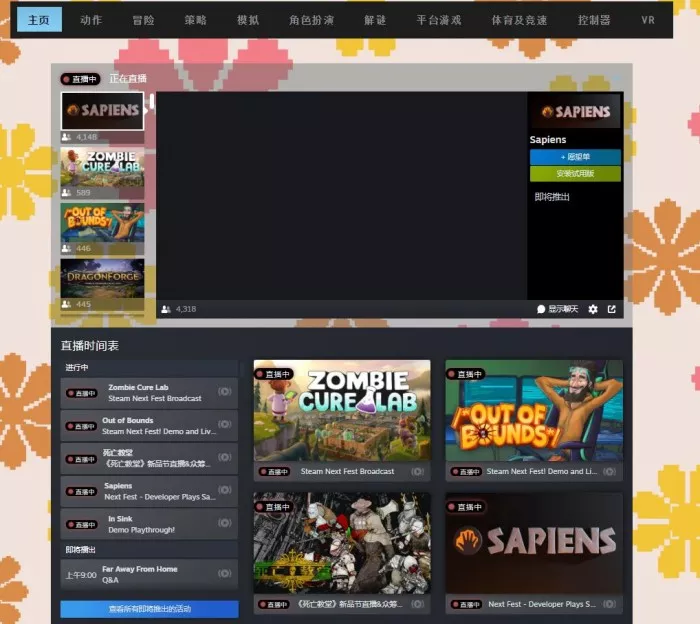The width and height of the screenshot is (700, 624).
Task: Select the 体育及竞速 category tab
Action: point(519,20)
